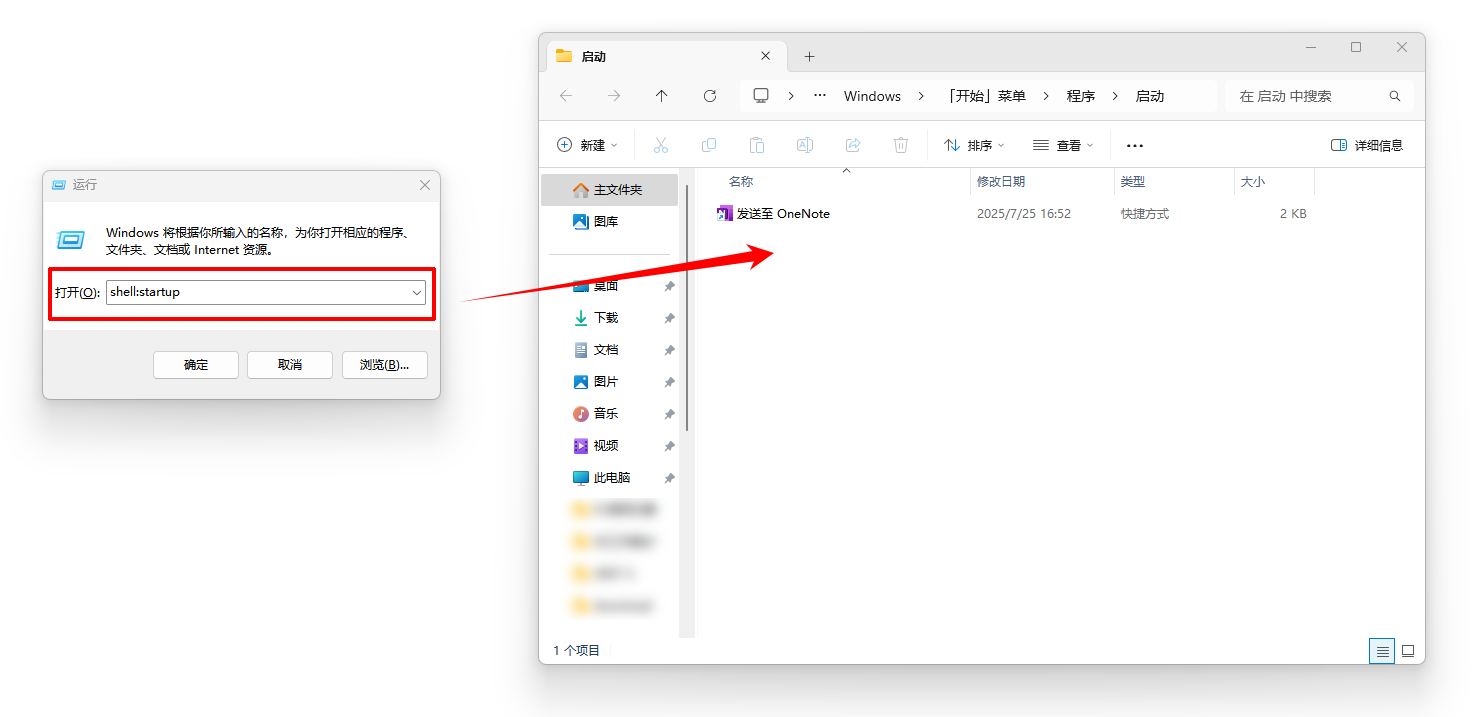Click the Cut scissors icon
Viewport: 1475px width, 717px height.
click(661, 145)
